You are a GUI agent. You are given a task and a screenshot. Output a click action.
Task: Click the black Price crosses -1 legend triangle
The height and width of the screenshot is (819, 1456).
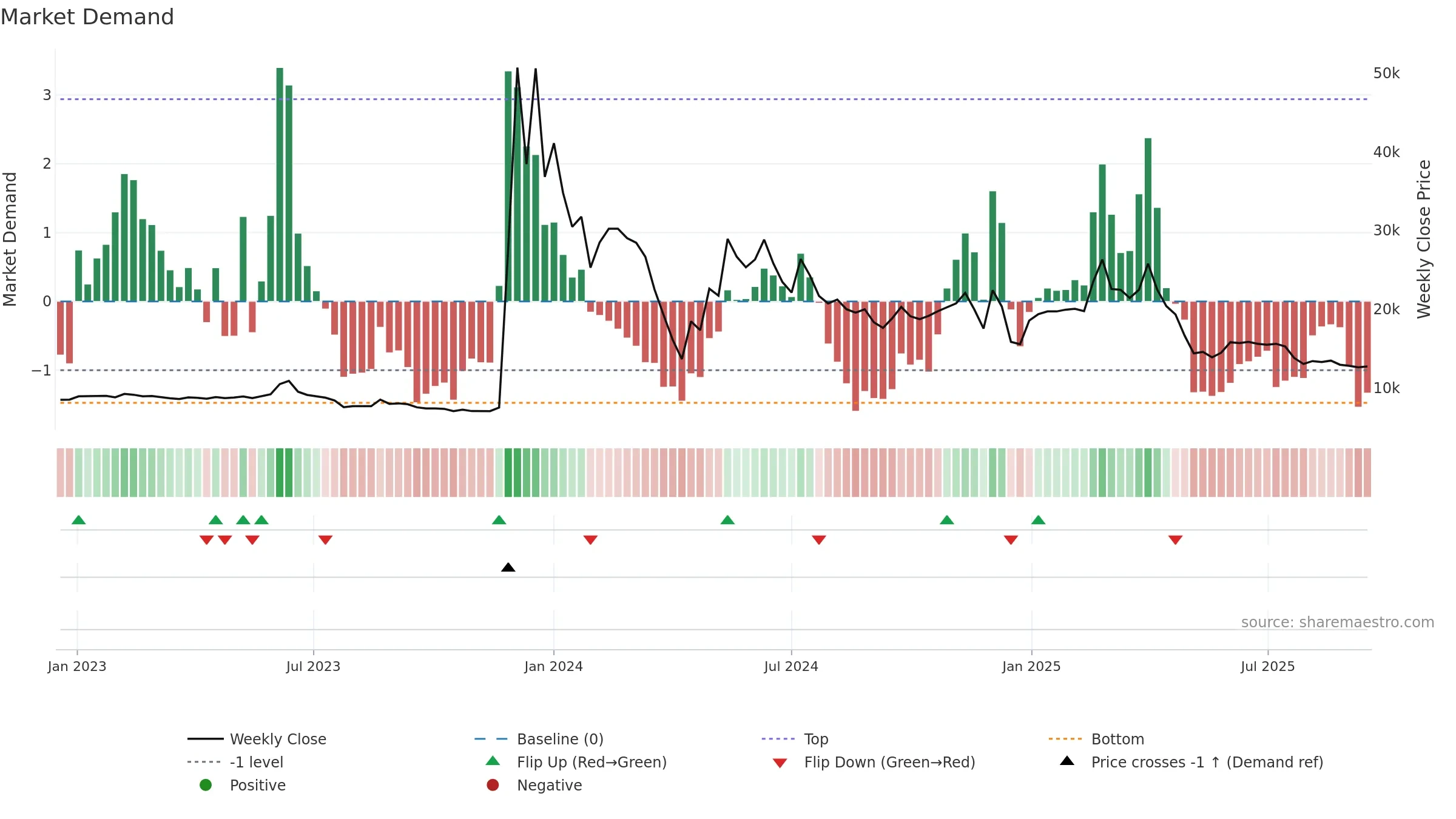1067,761
